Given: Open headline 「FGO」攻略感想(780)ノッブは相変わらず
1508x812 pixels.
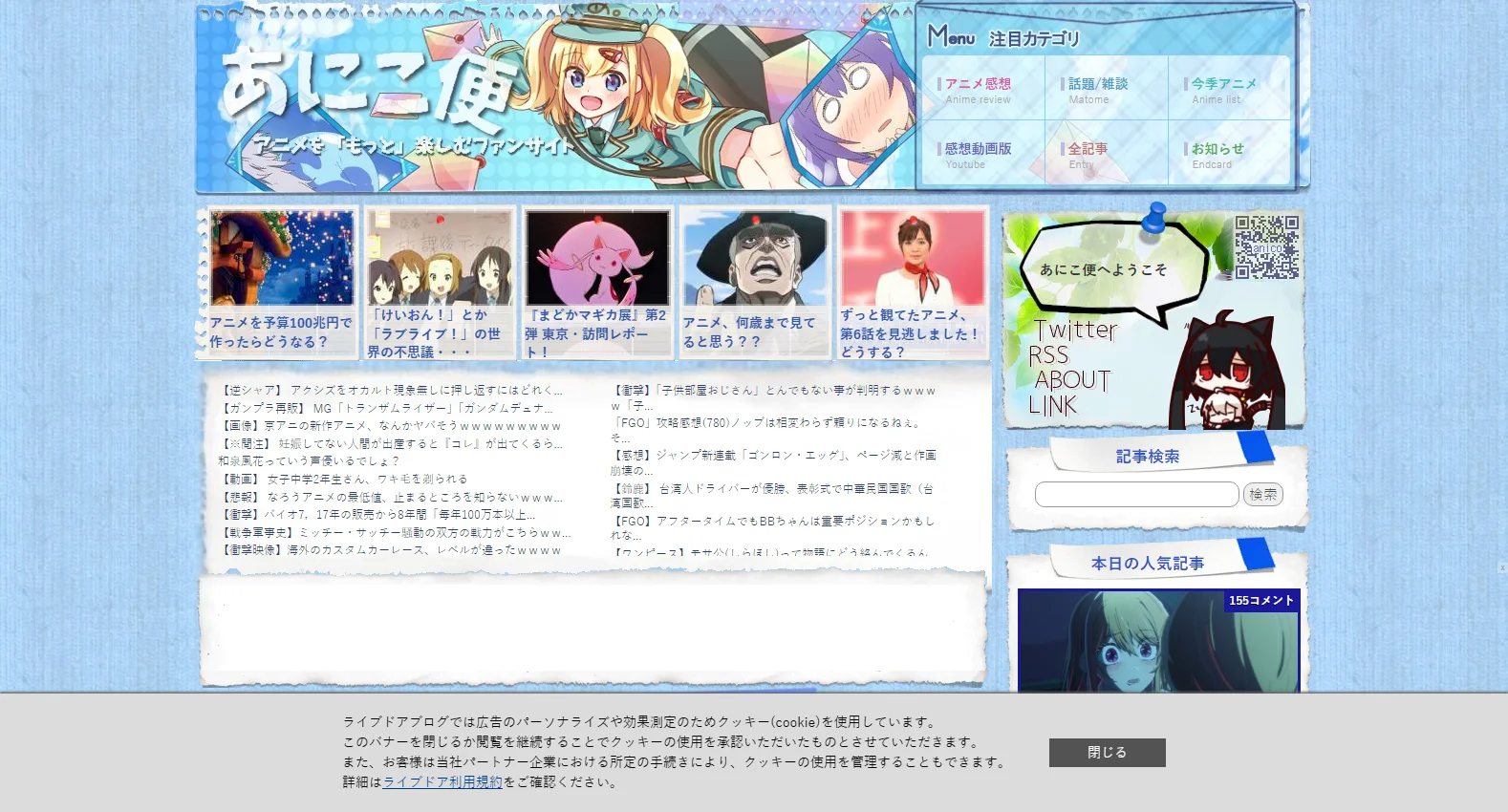Looking at the screenshot, I should [767, 429].
